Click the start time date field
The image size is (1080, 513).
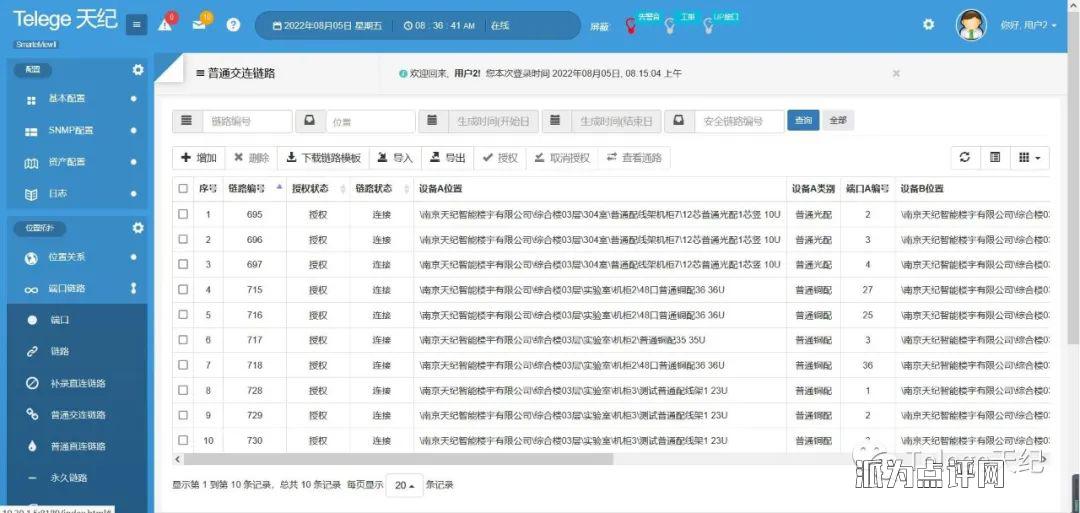click(493, 121)
